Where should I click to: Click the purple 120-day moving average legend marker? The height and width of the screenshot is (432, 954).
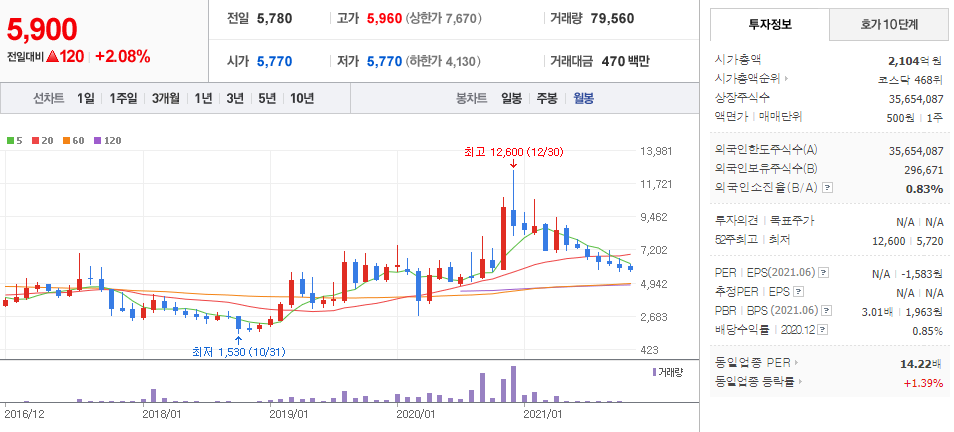(97, 141)
